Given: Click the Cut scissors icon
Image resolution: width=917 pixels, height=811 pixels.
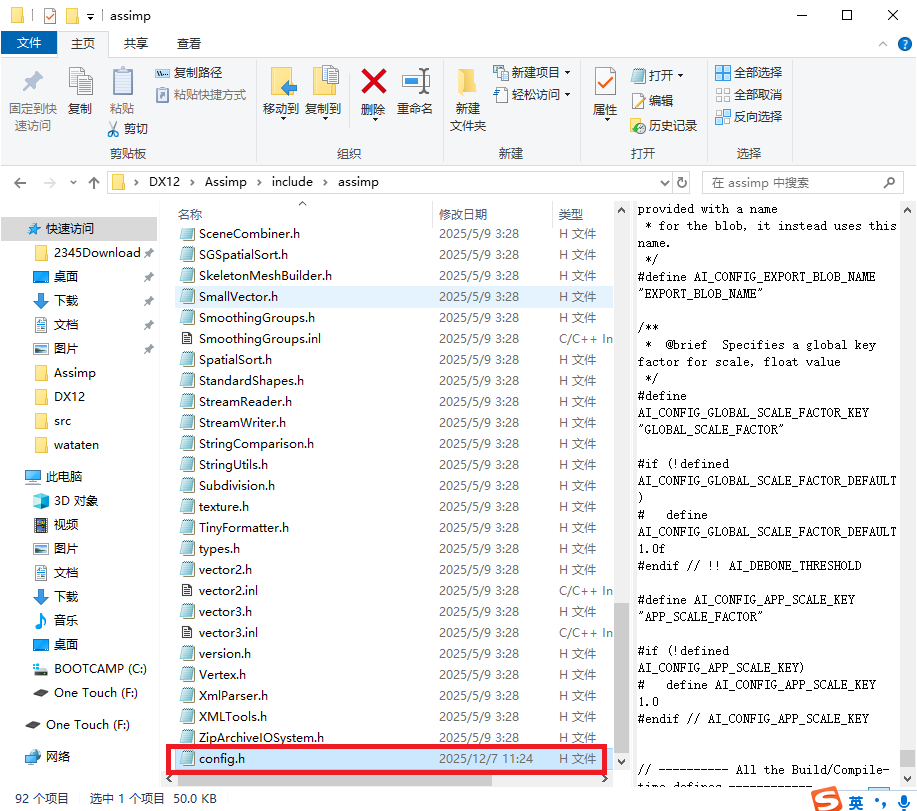Looking at the screenshot, I should pyautogui.click(x=113, y=129).
